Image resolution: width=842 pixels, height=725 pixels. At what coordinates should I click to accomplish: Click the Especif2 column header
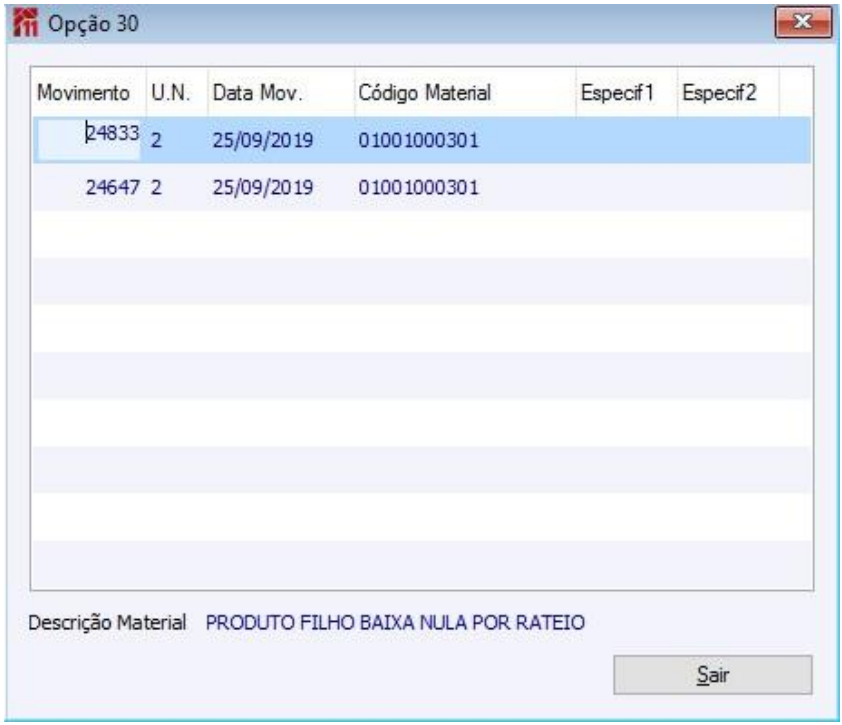coord(728,92)
